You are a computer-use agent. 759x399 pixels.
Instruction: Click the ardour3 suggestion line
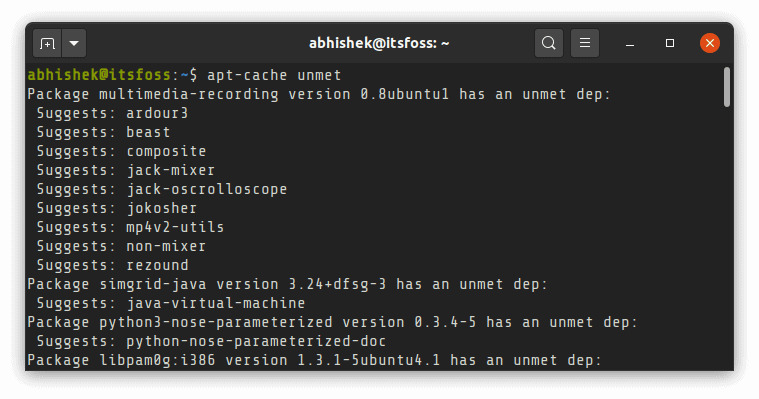[x=112, y=113]
